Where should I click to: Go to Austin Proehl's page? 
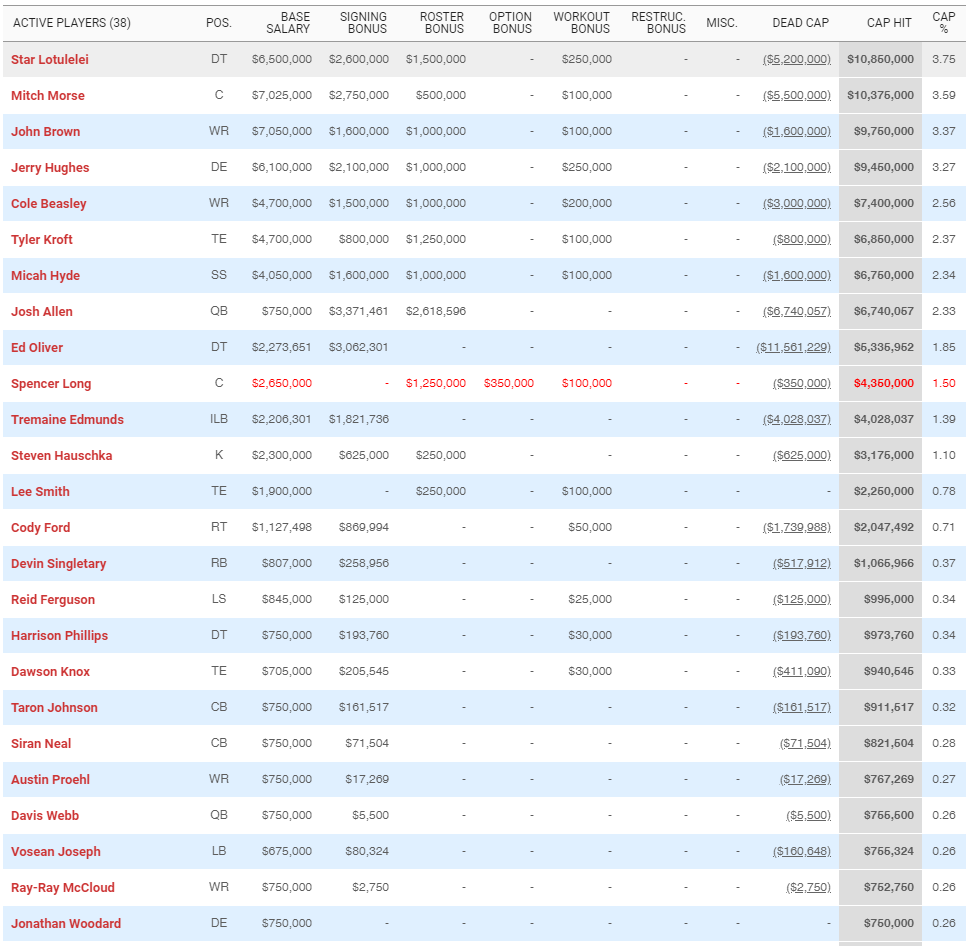(x=51, y=780)
